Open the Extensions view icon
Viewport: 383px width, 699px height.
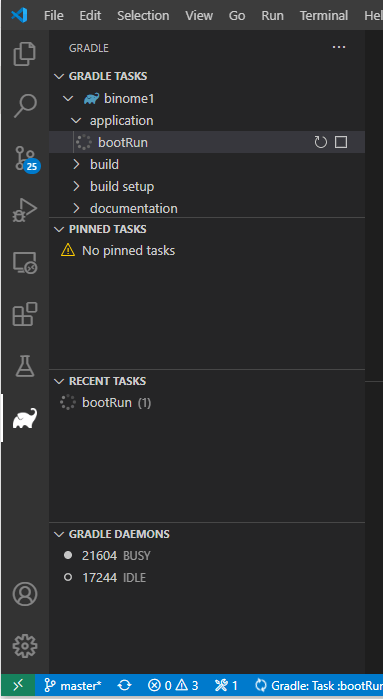[25, 314]
